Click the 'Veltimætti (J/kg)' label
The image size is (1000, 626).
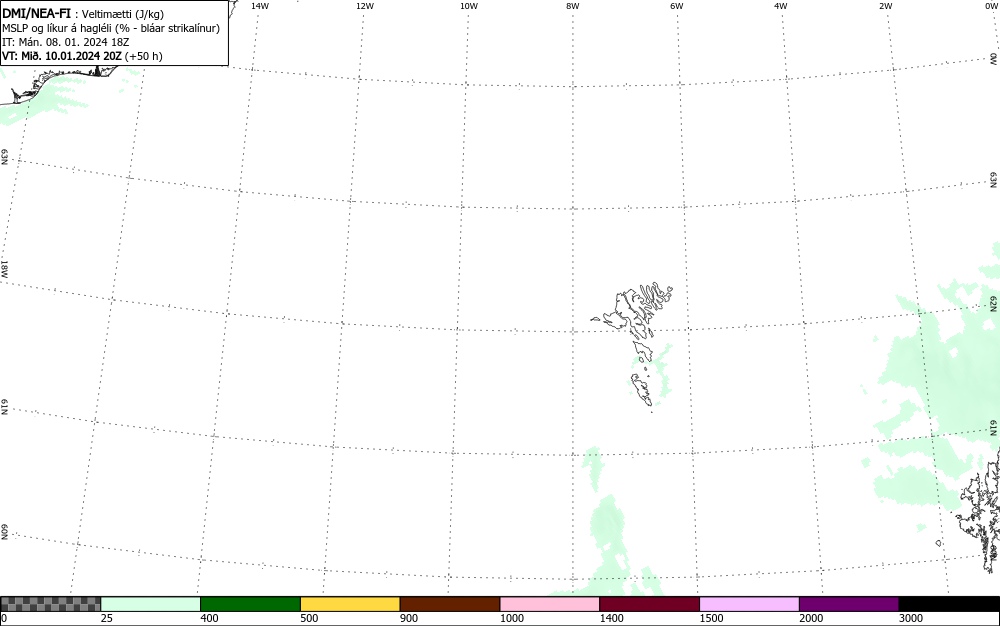coord(123,14)
